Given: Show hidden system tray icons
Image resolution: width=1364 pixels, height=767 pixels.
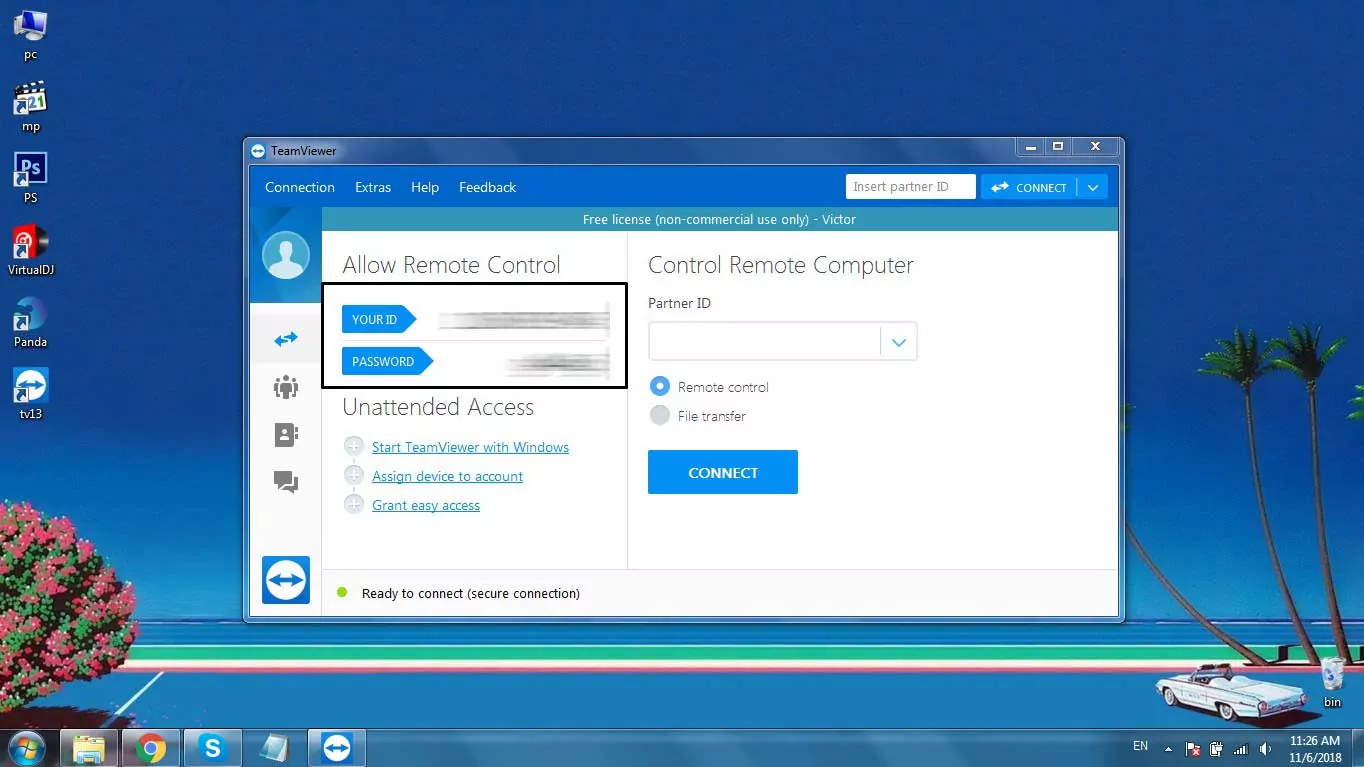Looking at the screenshot, I should (x=1168, y=748).
